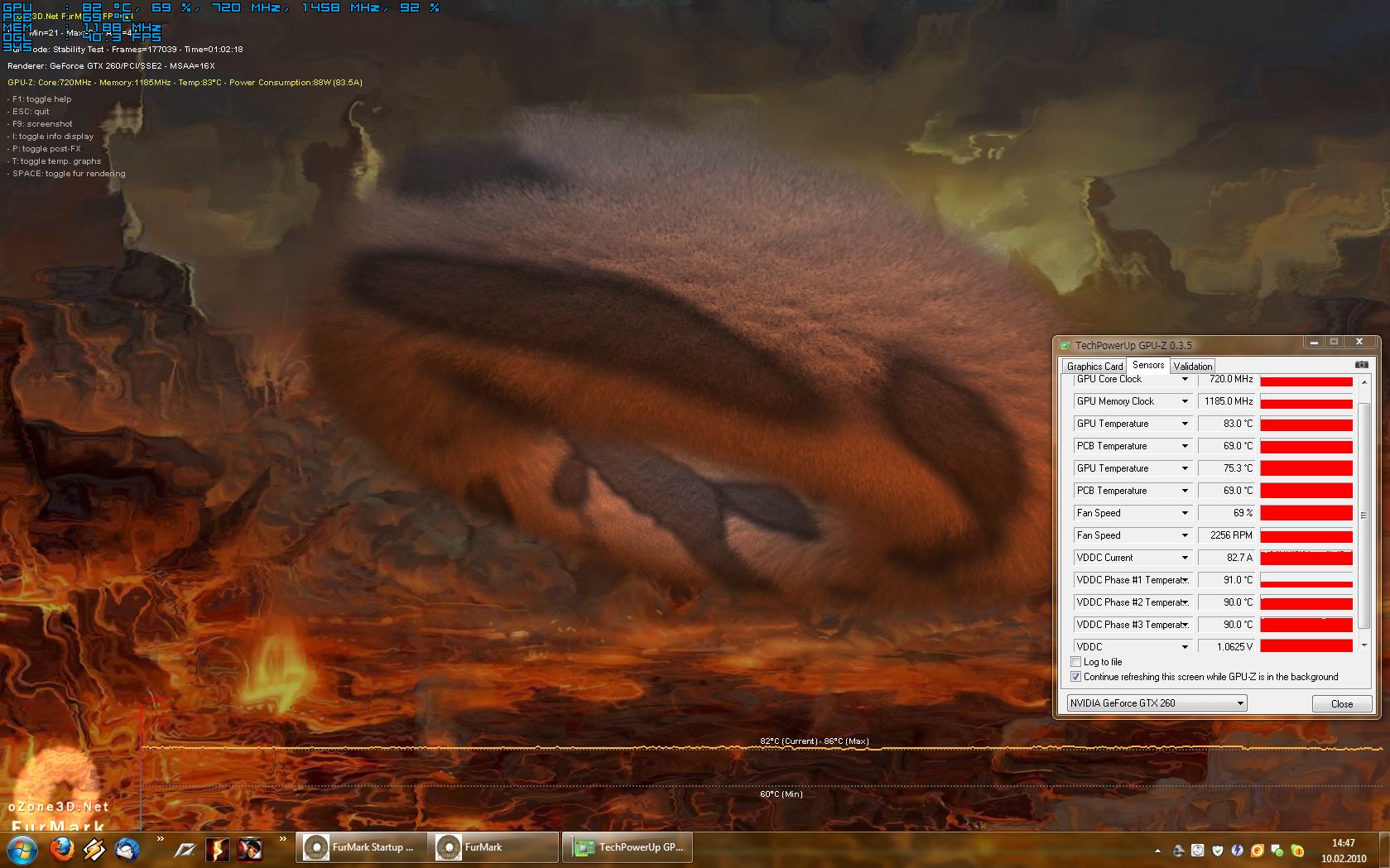1390x868 pixels.
Task: Open Thunderbird from the quick launch bar
Action: click(x=127, y=848)
